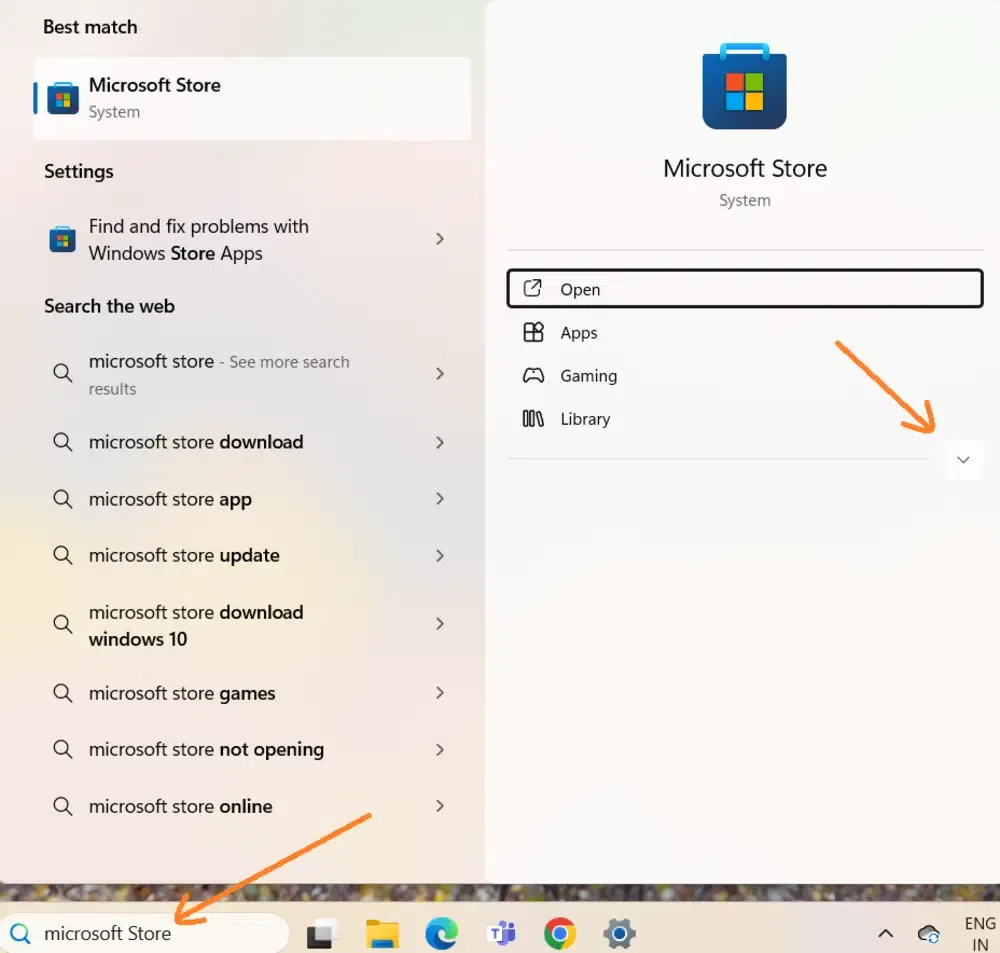The height and width of the screenshot is (953, 1000).
Task: Click the Apps grid icon
Action: (x=533, y=332)
